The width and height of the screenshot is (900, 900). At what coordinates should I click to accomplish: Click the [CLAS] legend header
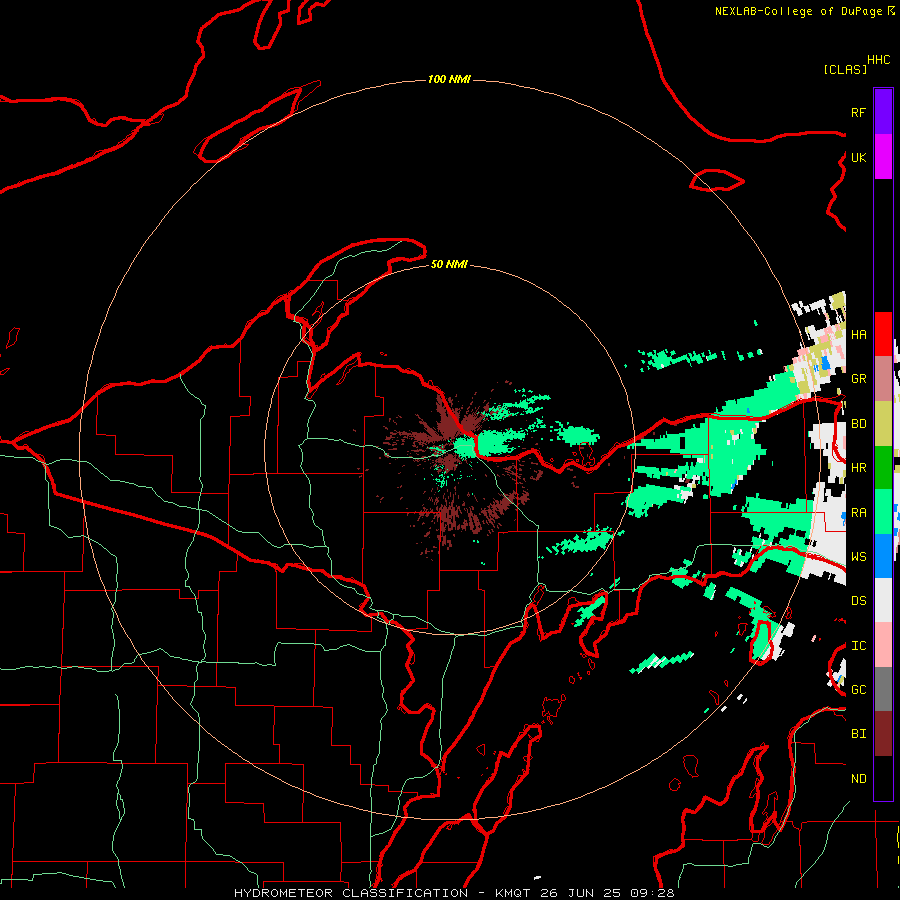coord(845,69)
